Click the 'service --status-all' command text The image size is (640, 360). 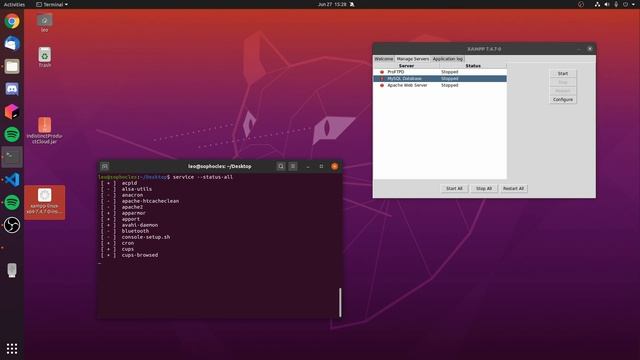[x=203, y=177]
